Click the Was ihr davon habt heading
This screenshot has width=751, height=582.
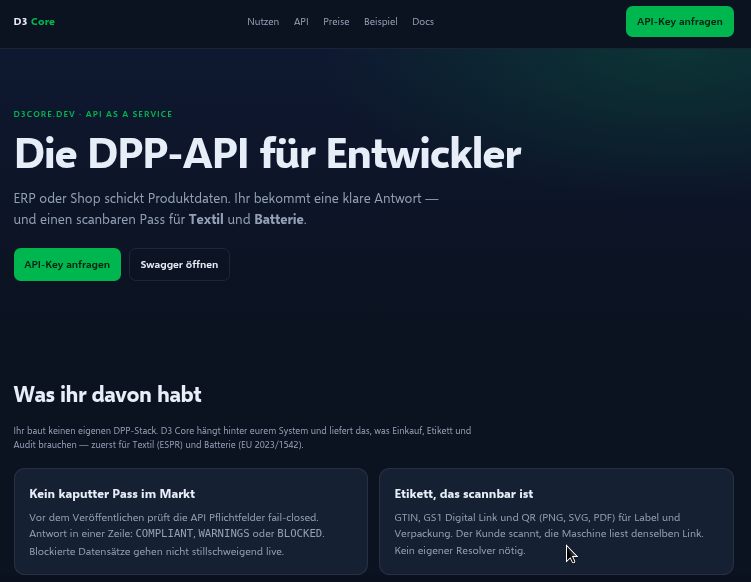pos(107,395)
